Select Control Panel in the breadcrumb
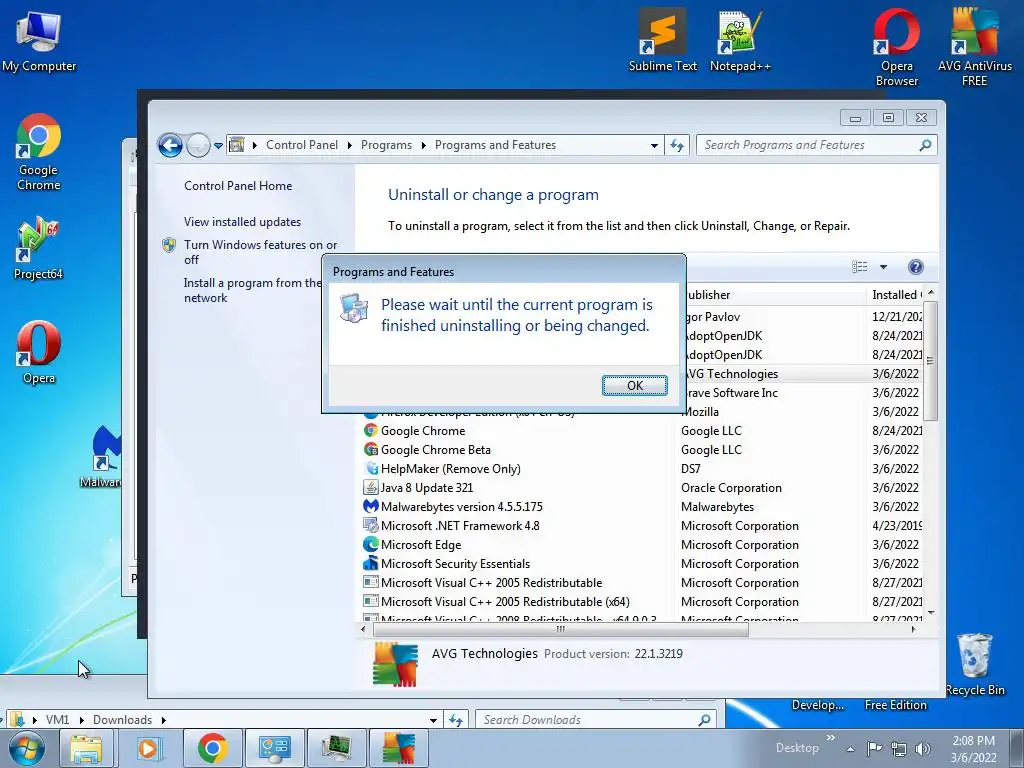 [x=302, y=145]
